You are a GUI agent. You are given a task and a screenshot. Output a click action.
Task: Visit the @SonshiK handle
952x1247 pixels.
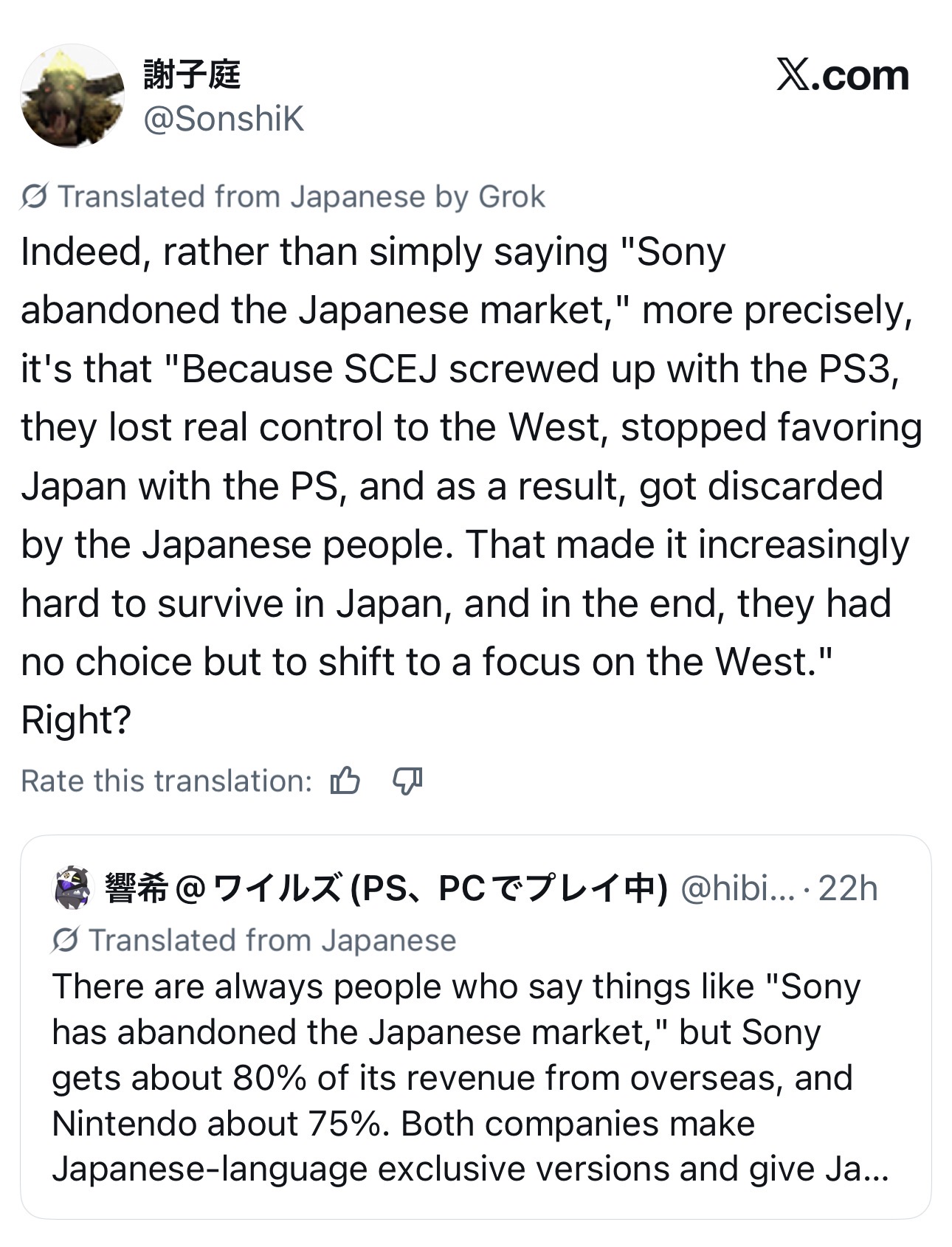[x=224, y=119]
